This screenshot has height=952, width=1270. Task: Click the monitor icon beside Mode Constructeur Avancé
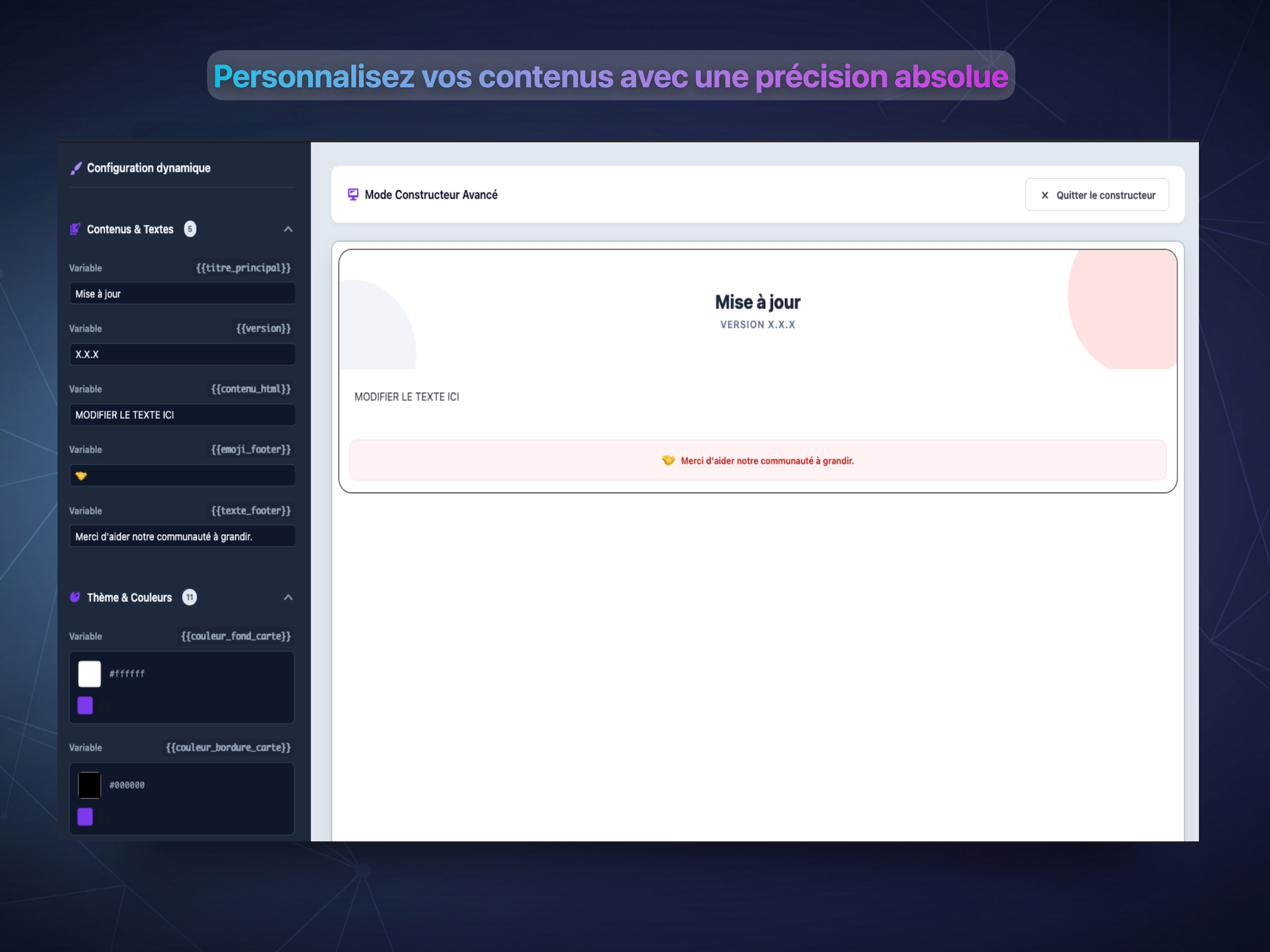point(353,195)
